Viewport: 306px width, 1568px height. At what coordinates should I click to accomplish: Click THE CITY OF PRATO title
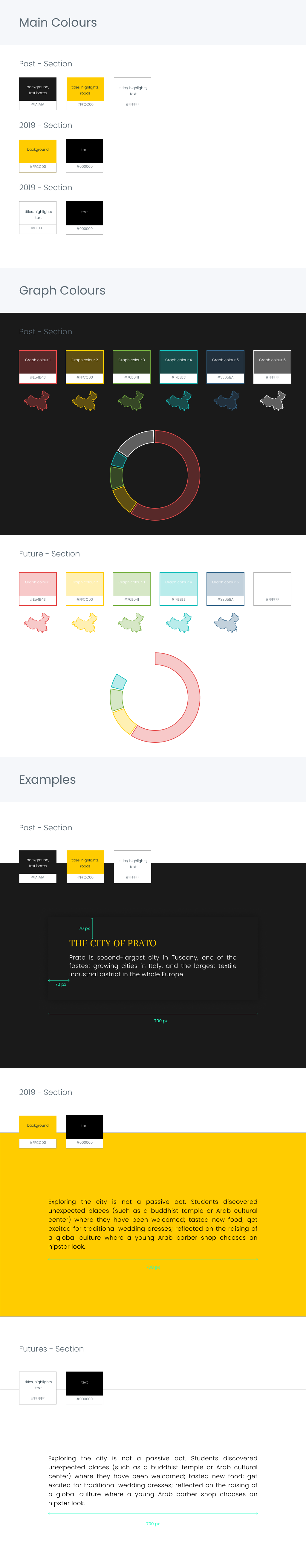(113, 943)
